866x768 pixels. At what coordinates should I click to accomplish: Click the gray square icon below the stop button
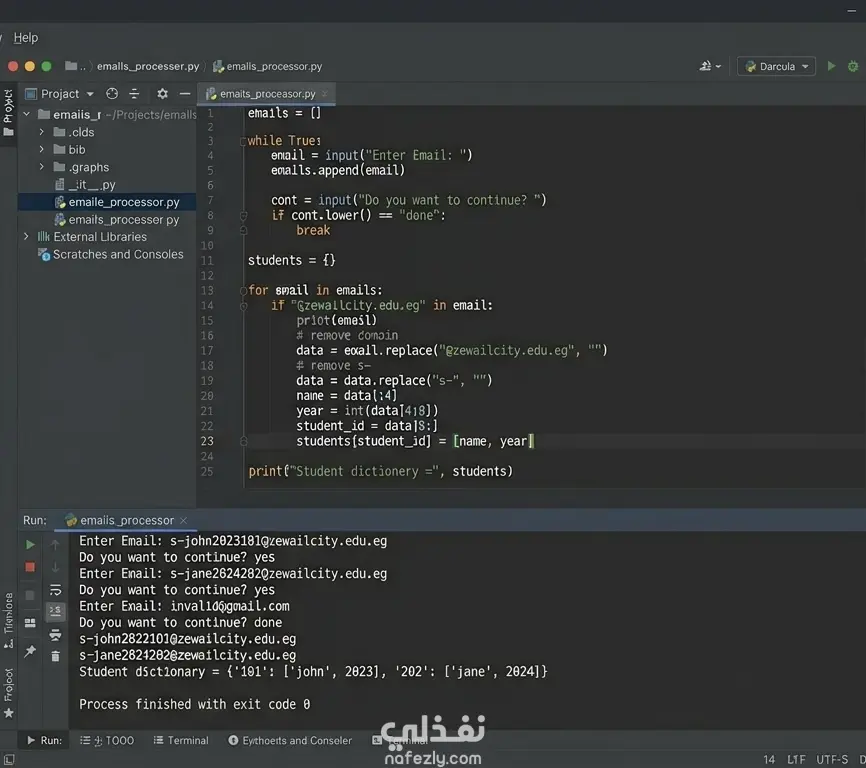[x=30, y=595]
